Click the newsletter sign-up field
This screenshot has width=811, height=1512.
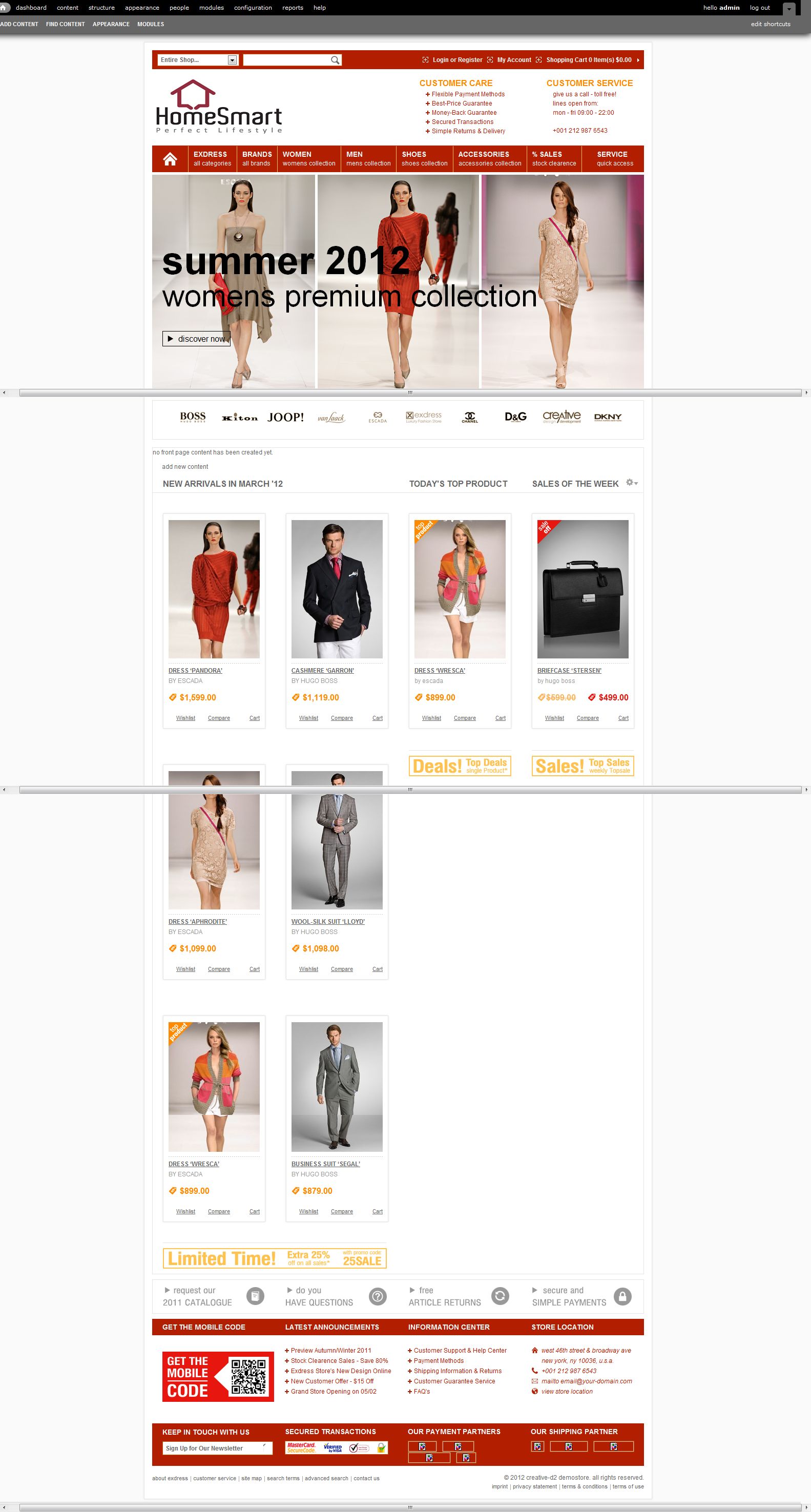[x=218, y=1448]
